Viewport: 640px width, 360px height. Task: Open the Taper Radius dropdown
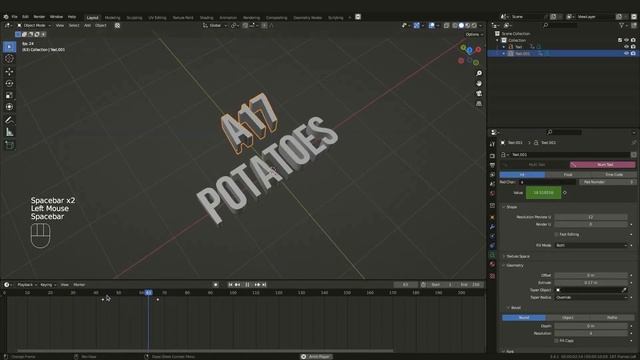[591, 298]
